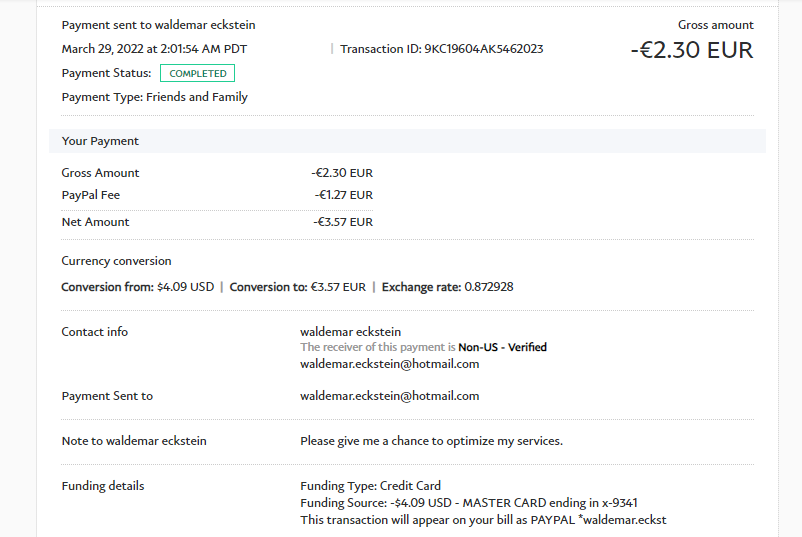Click the Funding Type: Credit Card line
Screen dimensions: 802x537
pyautogui.click(x=370, y=486)
